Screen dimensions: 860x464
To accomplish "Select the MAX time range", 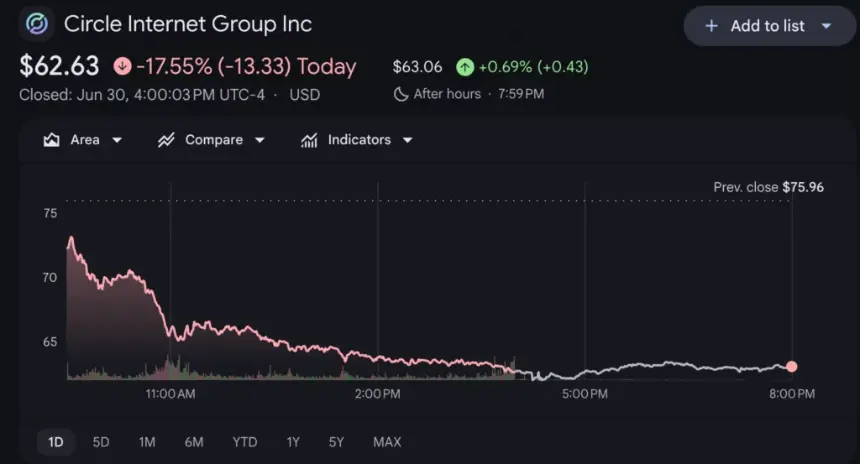I will 387,442.
